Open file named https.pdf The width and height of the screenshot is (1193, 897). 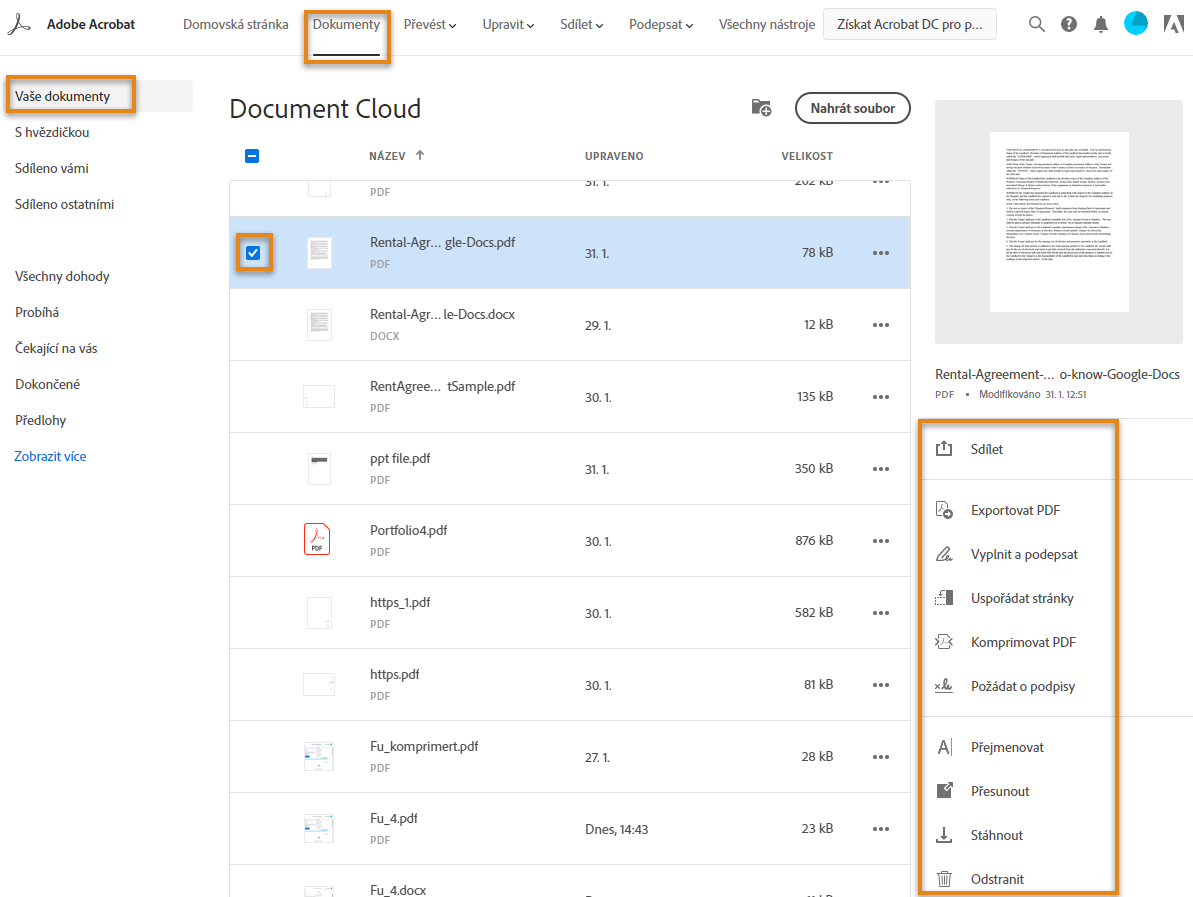(x=395, y=674)
